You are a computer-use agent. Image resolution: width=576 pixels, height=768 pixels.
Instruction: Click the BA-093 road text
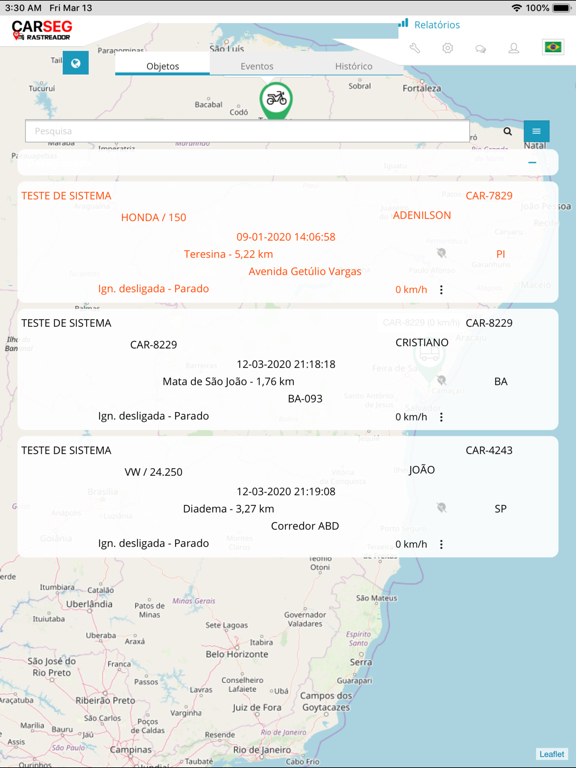click(x=305, y=399)
